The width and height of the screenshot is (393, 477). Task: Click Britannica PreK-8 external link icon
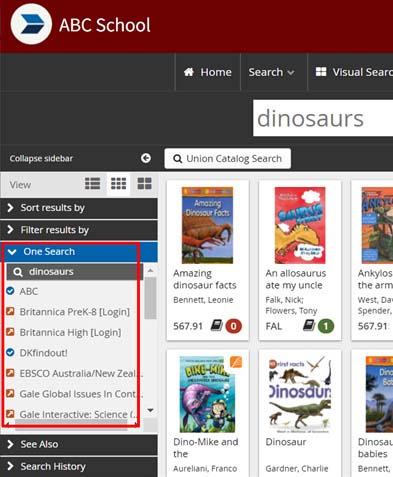point(10,312)
